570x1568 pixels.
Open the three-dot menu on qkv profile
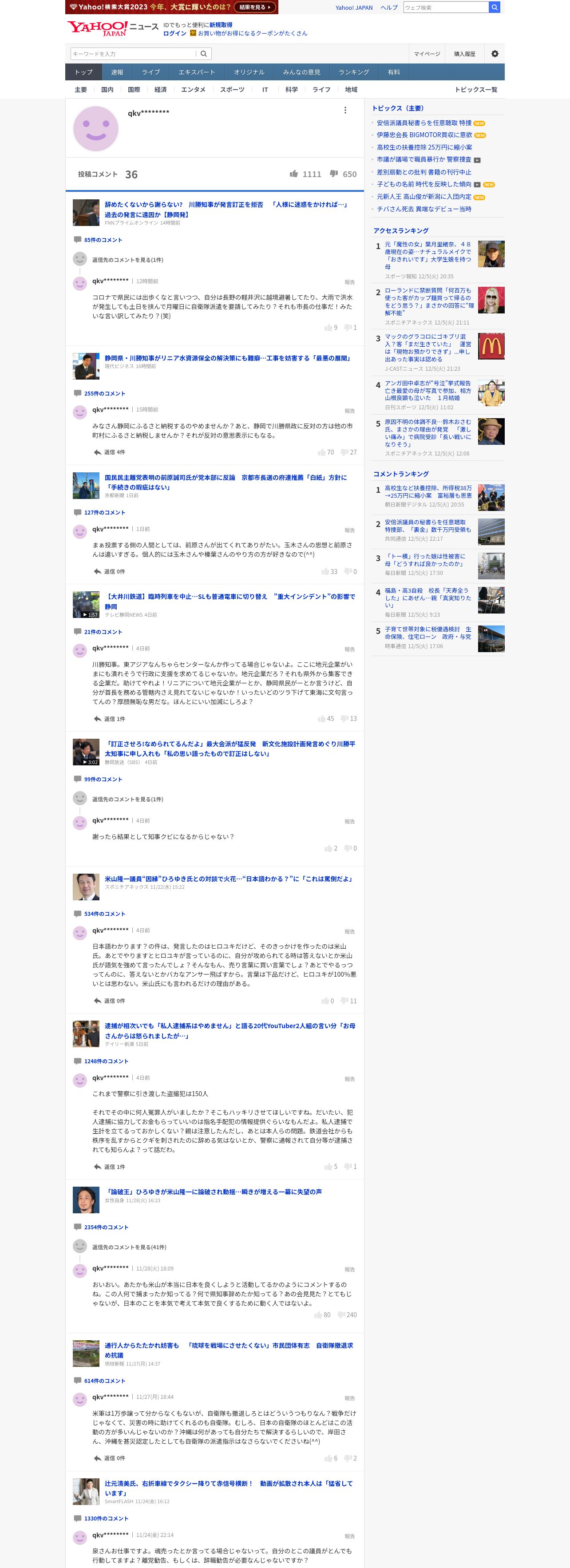coord(345,110)
